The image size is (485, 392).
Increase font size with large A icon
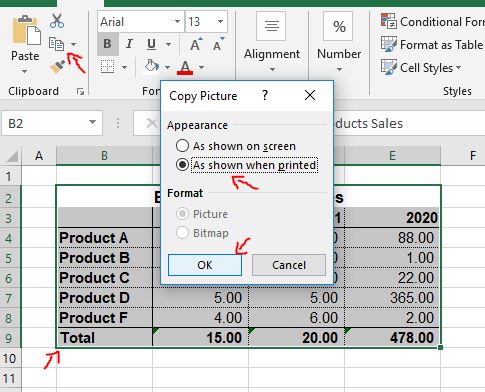196,44
